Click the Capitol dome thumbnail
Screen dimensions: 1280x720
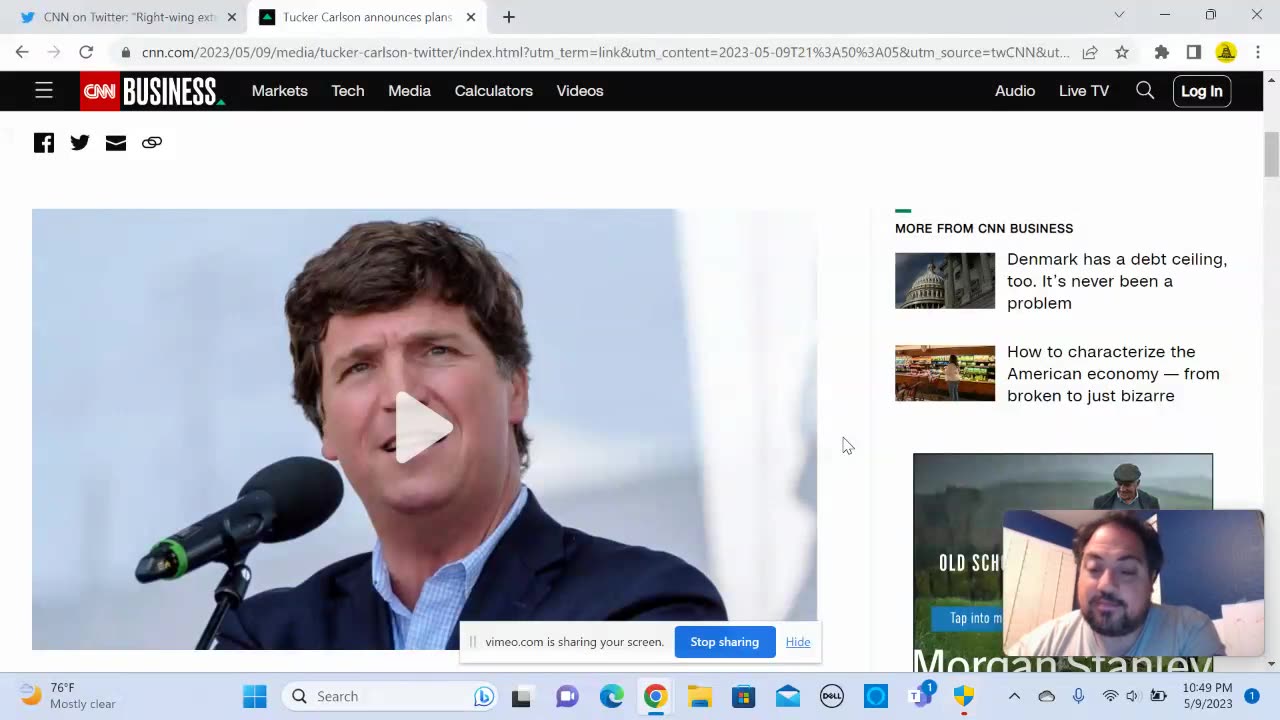coord(945,281)
